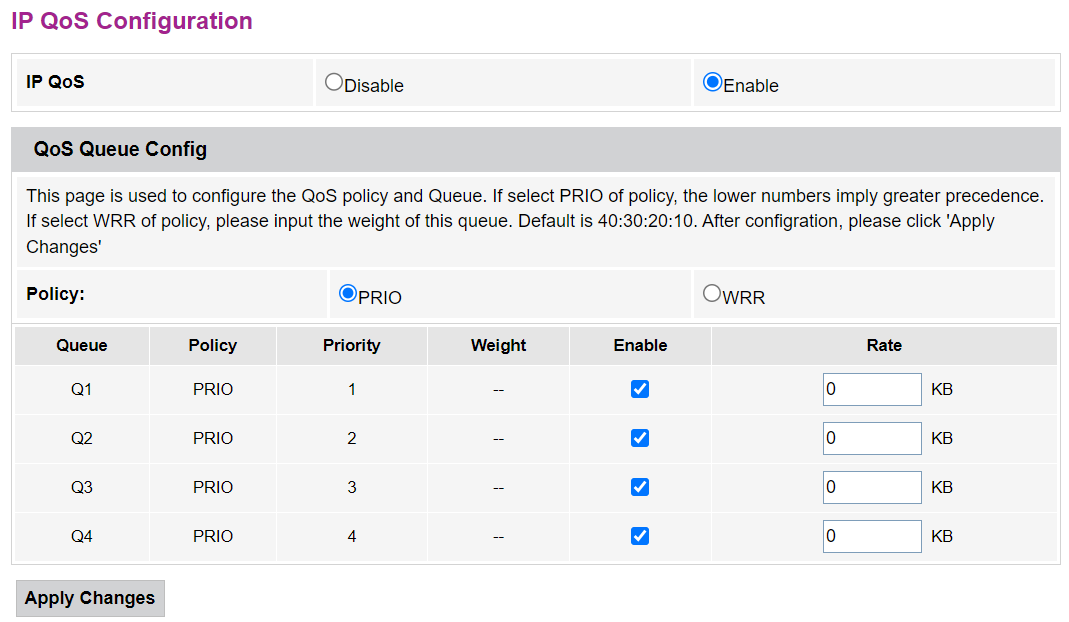Click the Q3 rate KB field
The image size is (1069, 622).
coord(871,487)
